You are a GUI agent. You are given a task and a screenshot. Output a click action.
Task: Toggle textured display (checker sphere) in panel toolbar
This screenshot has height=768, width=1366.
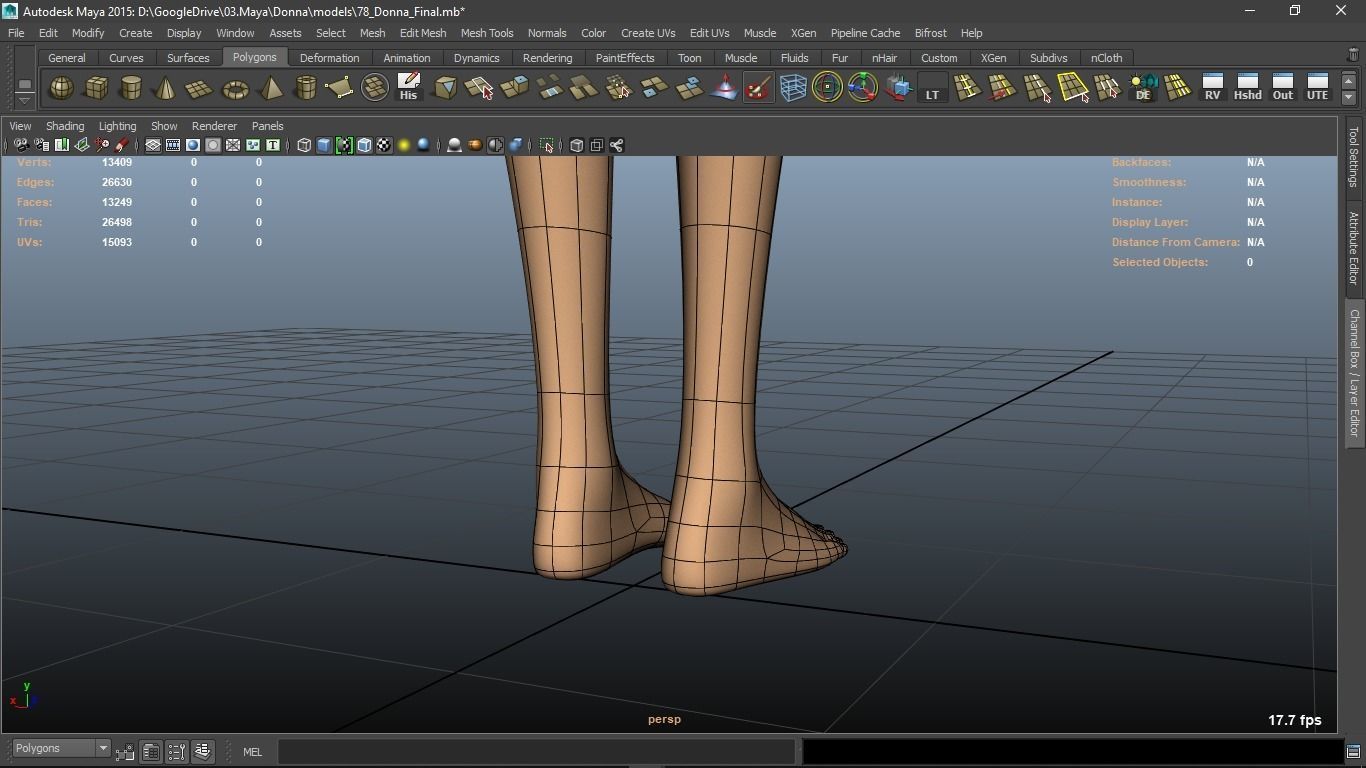coord(384,146)
